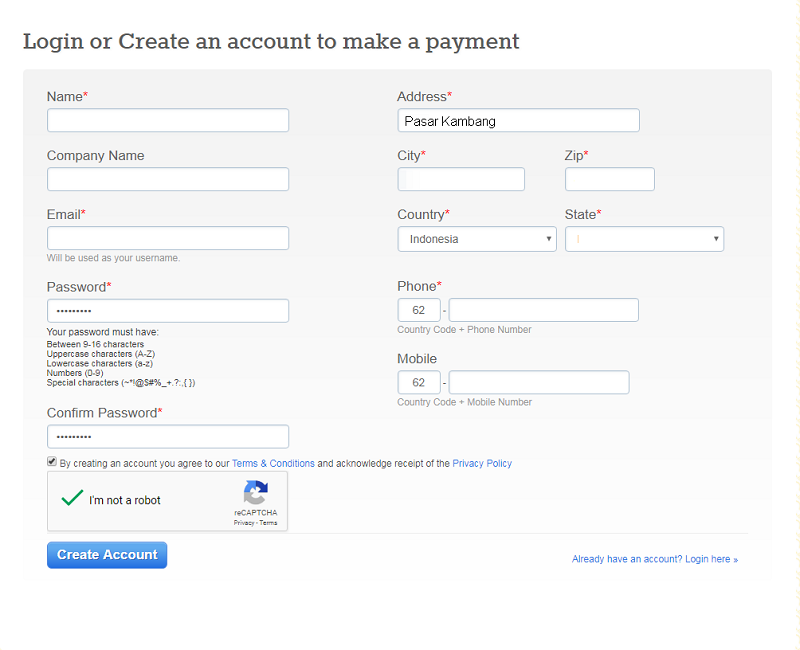The height and width of the screenshot is (650, 800).
Task: Open the Privacy Policy link
Action: [x=482, y=463]
